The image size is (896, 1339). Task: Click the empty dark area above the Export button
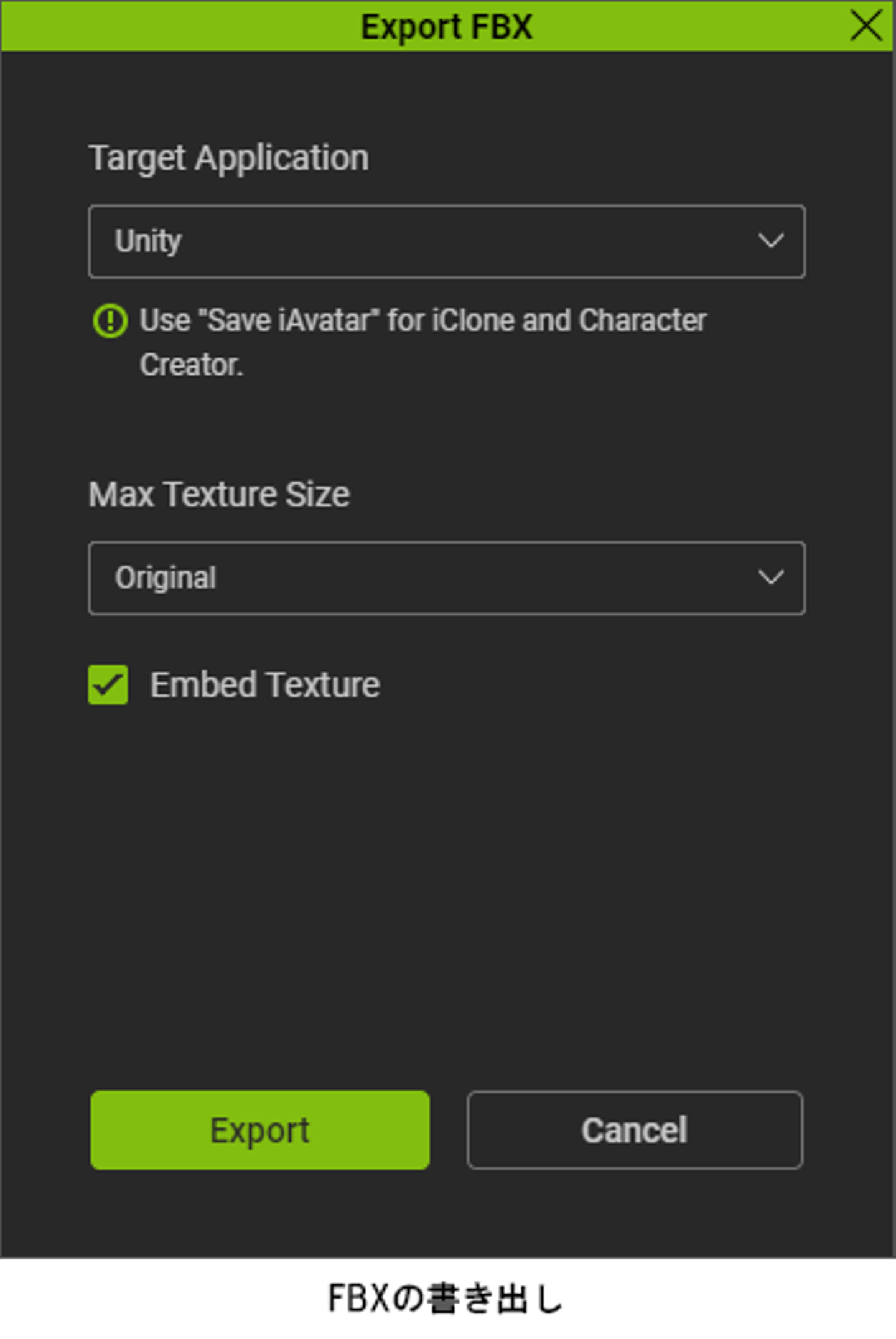[x=447, y=902]
